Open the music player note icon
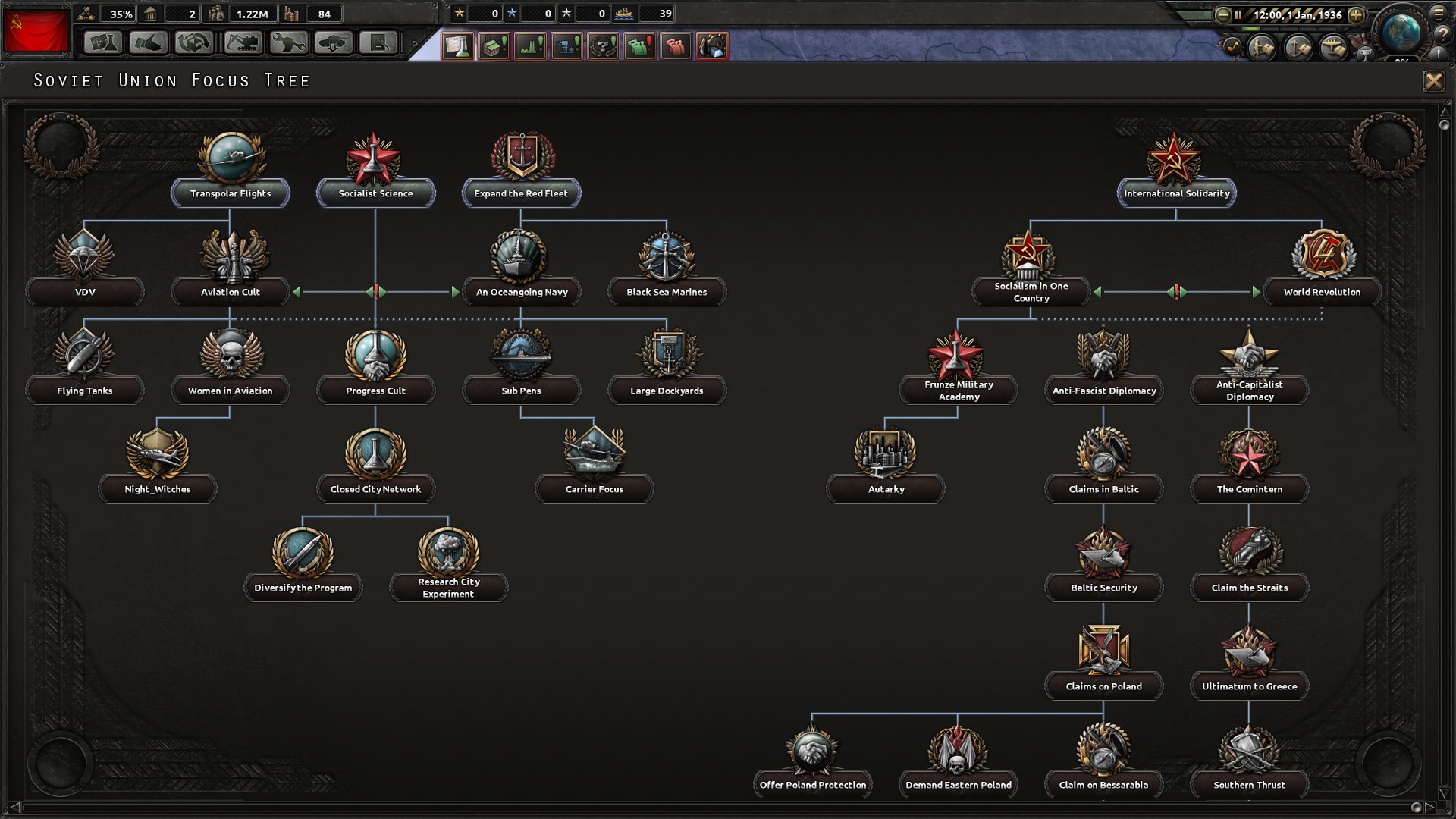Image resolution: width=1456 pixels, height=819 pixels. pos(1231,47)
